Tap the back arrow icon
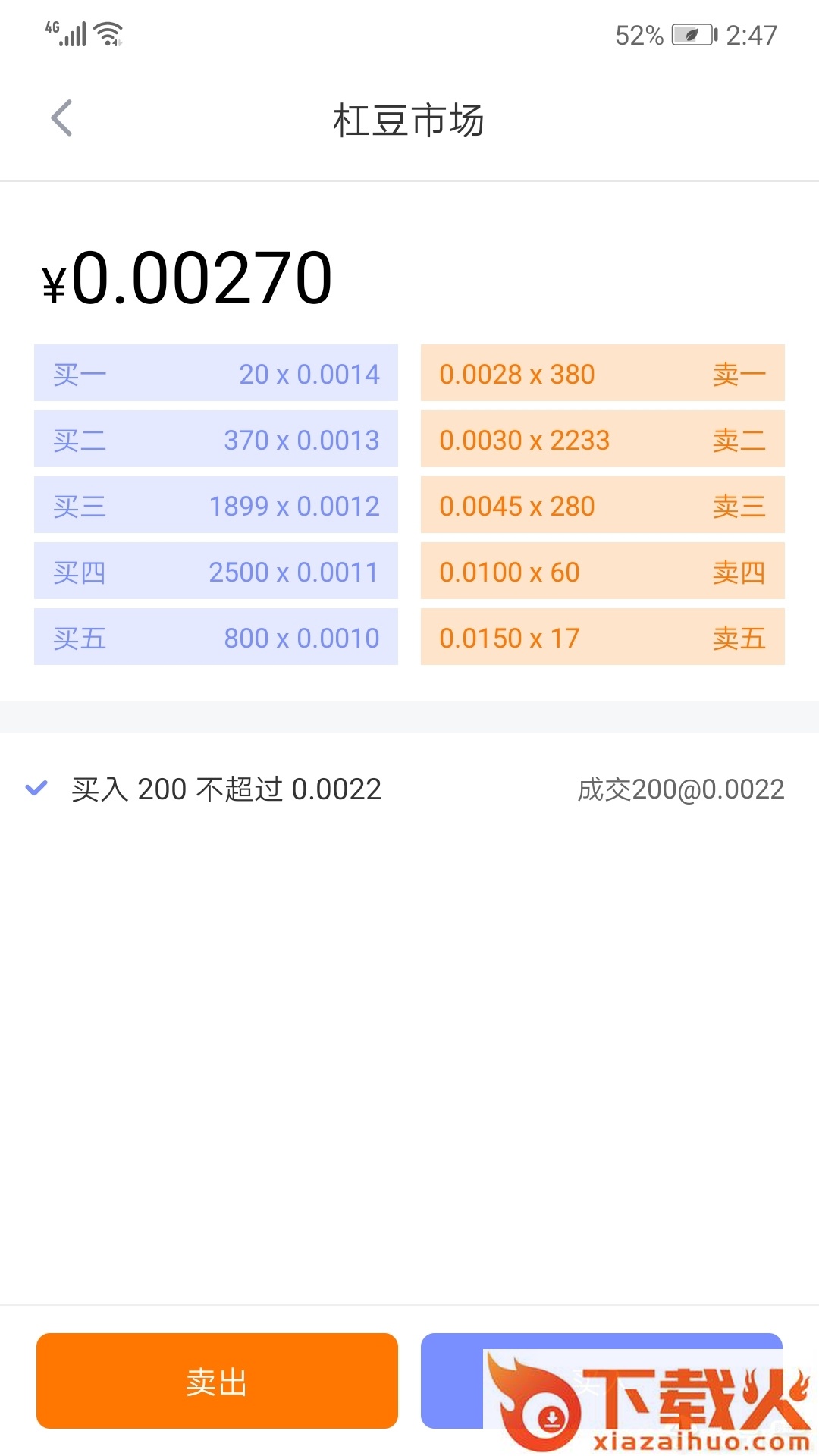 61,118
